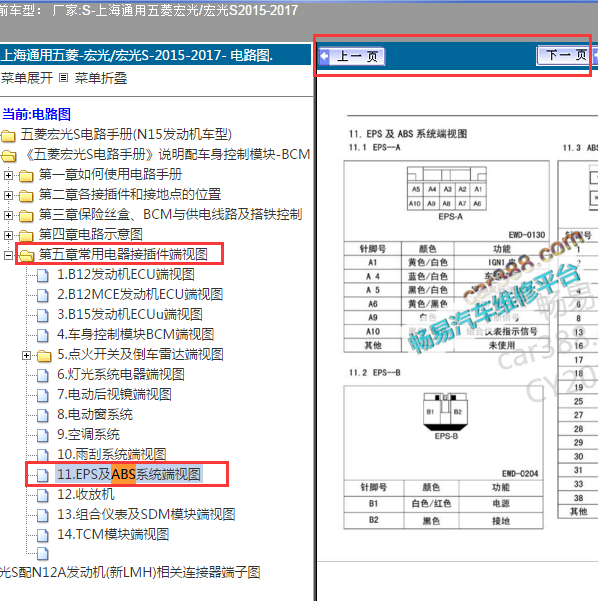This screenshot has width=598, height=601.
Task: Select 第四章电路示意图 chapter
Action: click(x=91, y=234)
